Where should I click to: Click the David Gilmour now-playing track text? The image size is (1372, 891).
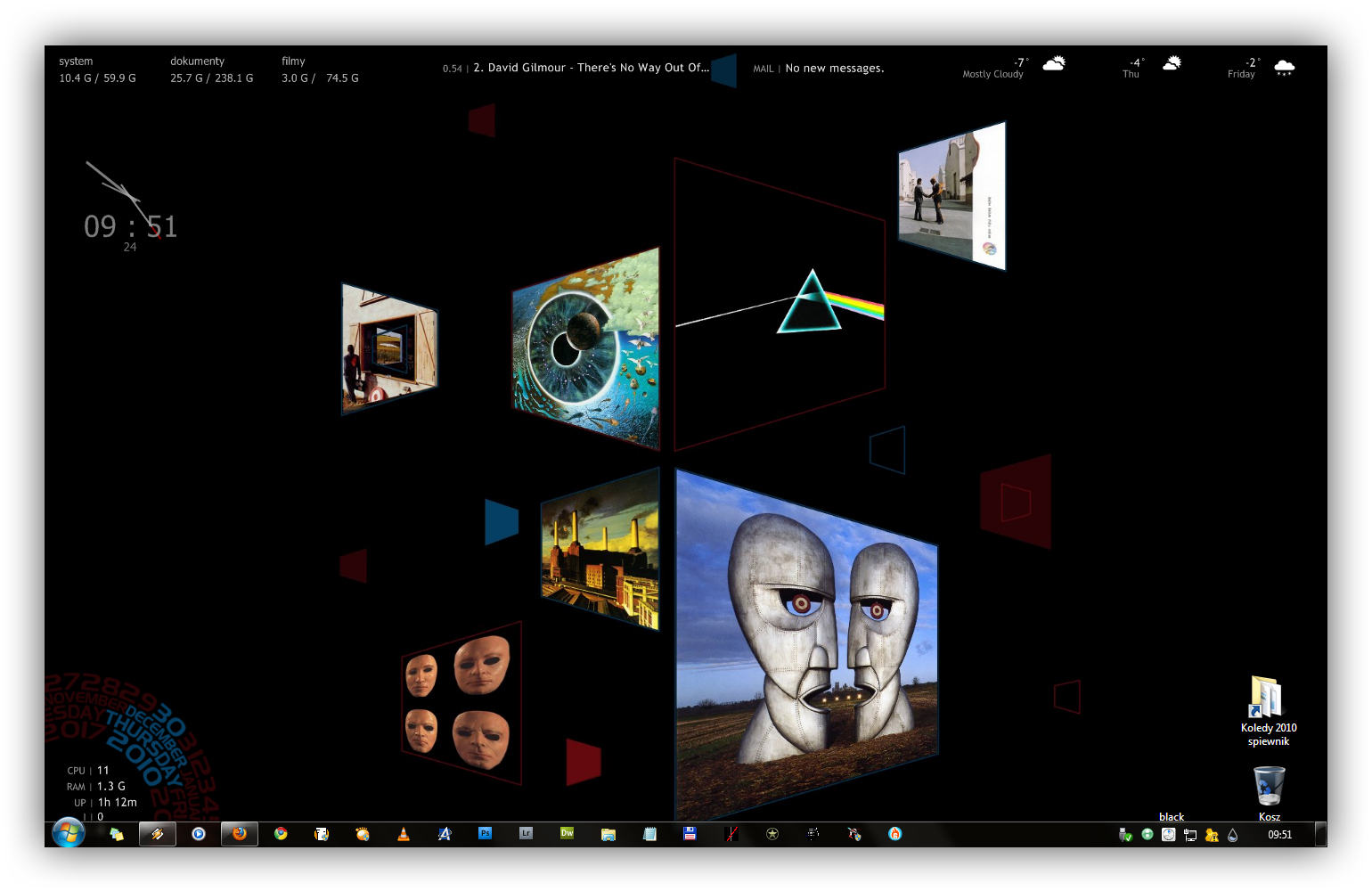591,68
